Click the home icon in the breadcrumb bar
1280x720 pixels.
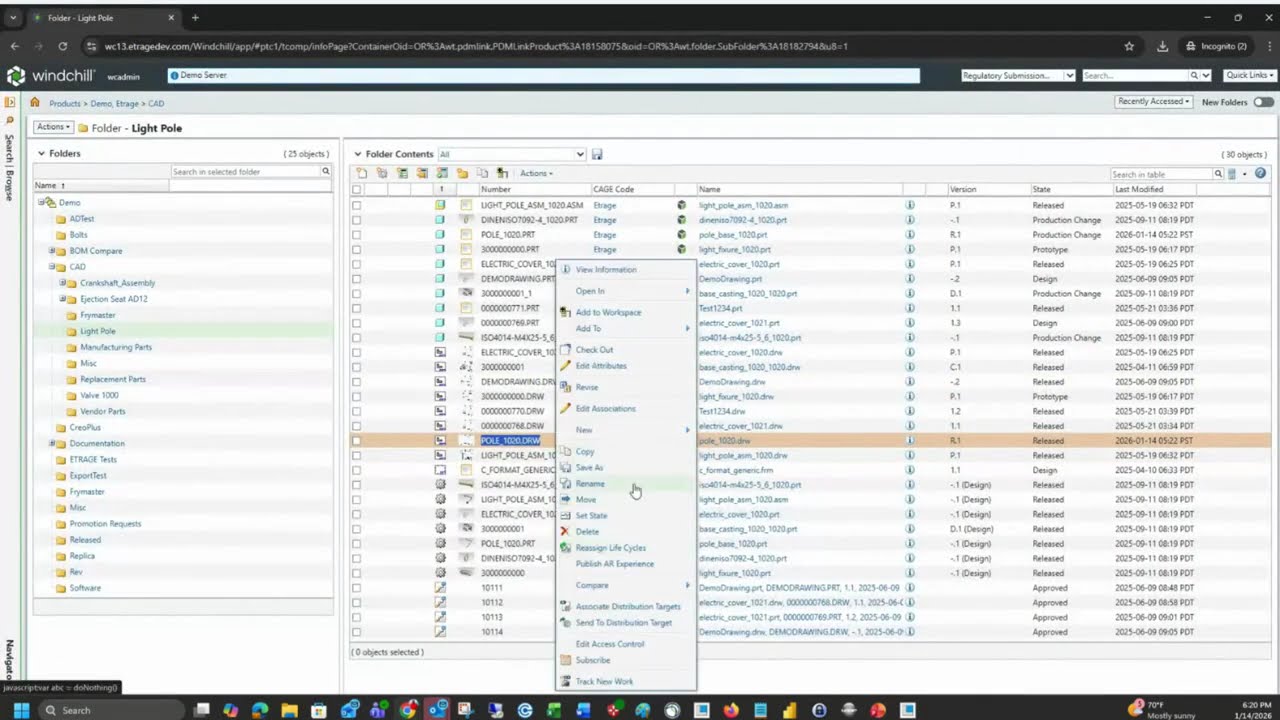coord(35,103)
